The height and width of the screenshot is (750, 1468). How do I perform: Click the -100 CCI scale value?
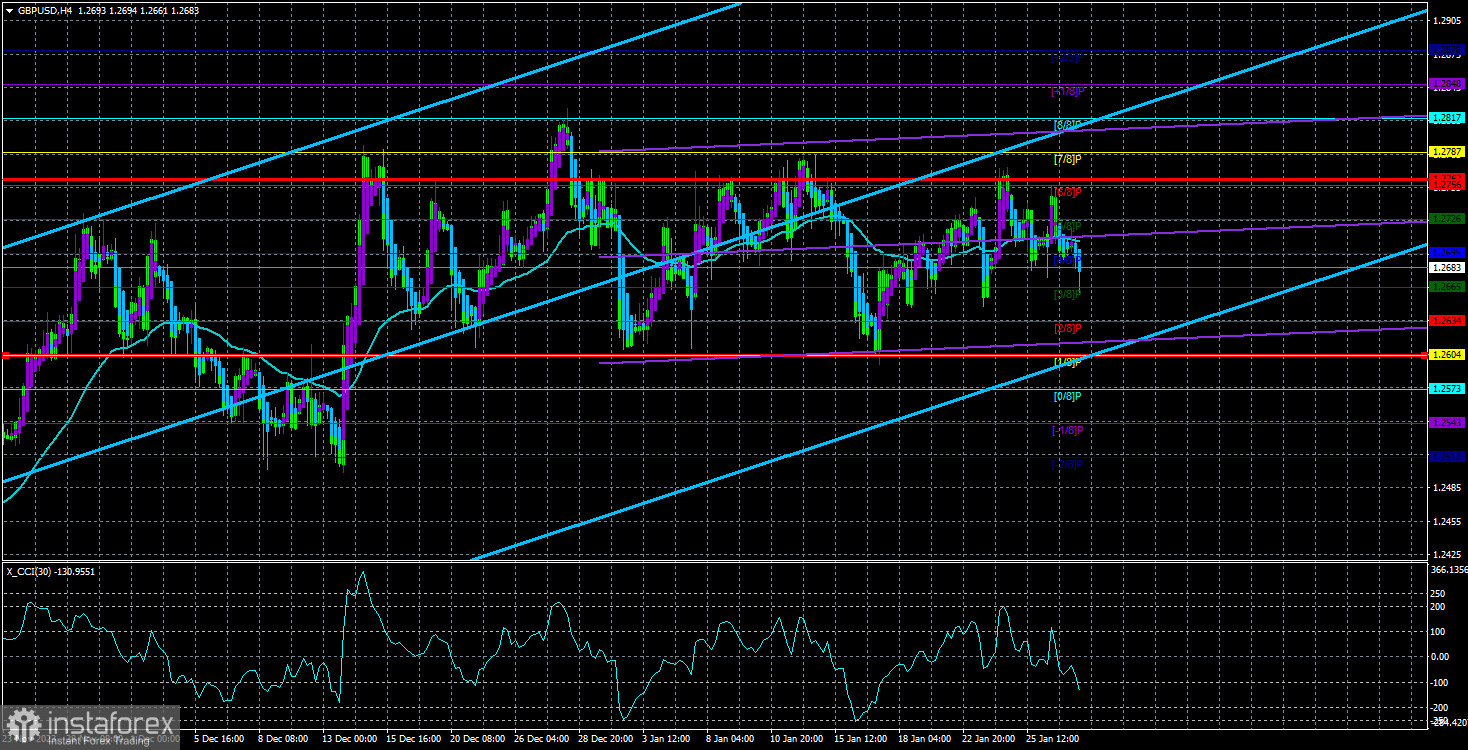[x=1441, y=683]
